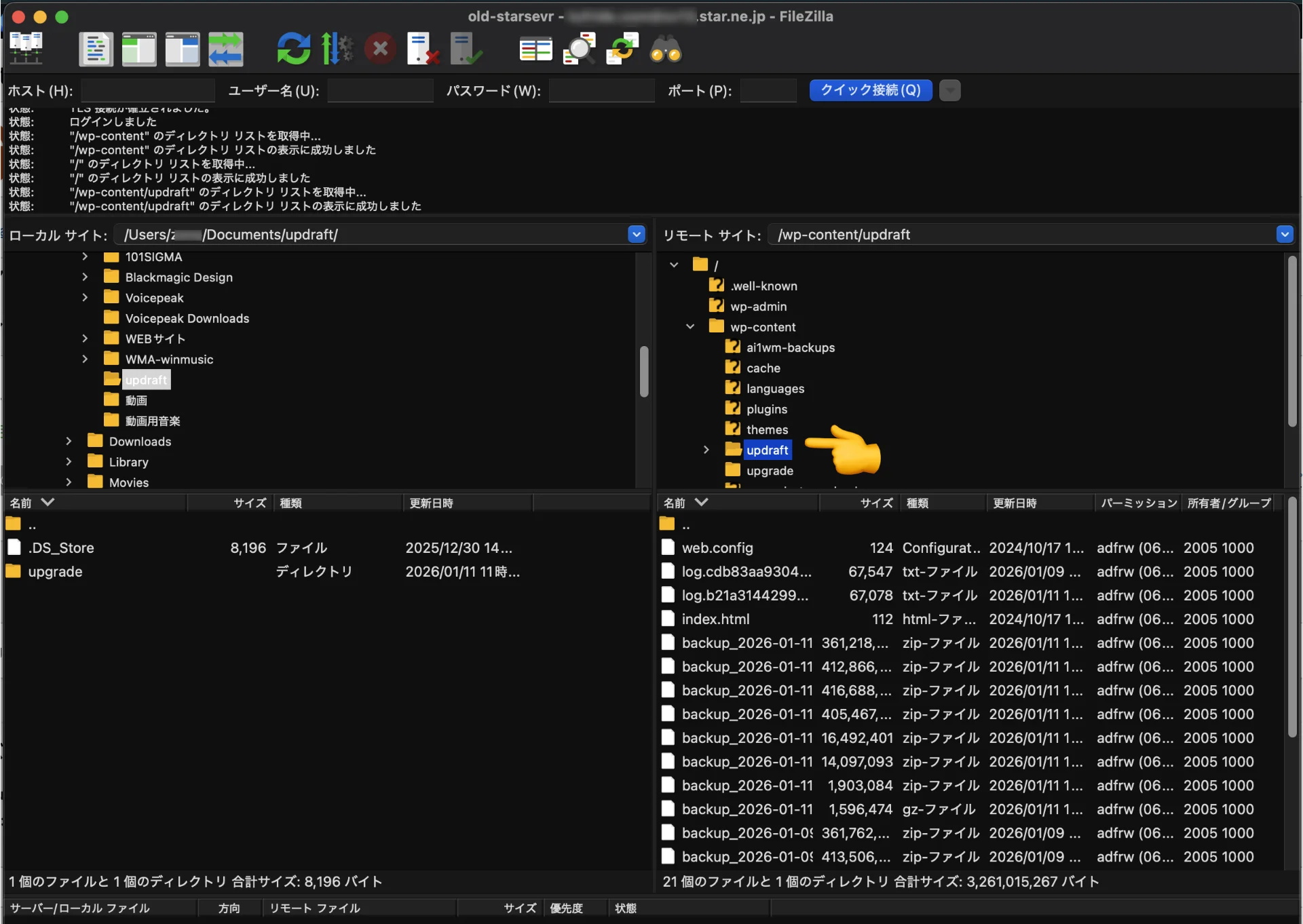Toggle synchronized browsing icon

pyautogui.click(x=622, y=49)
